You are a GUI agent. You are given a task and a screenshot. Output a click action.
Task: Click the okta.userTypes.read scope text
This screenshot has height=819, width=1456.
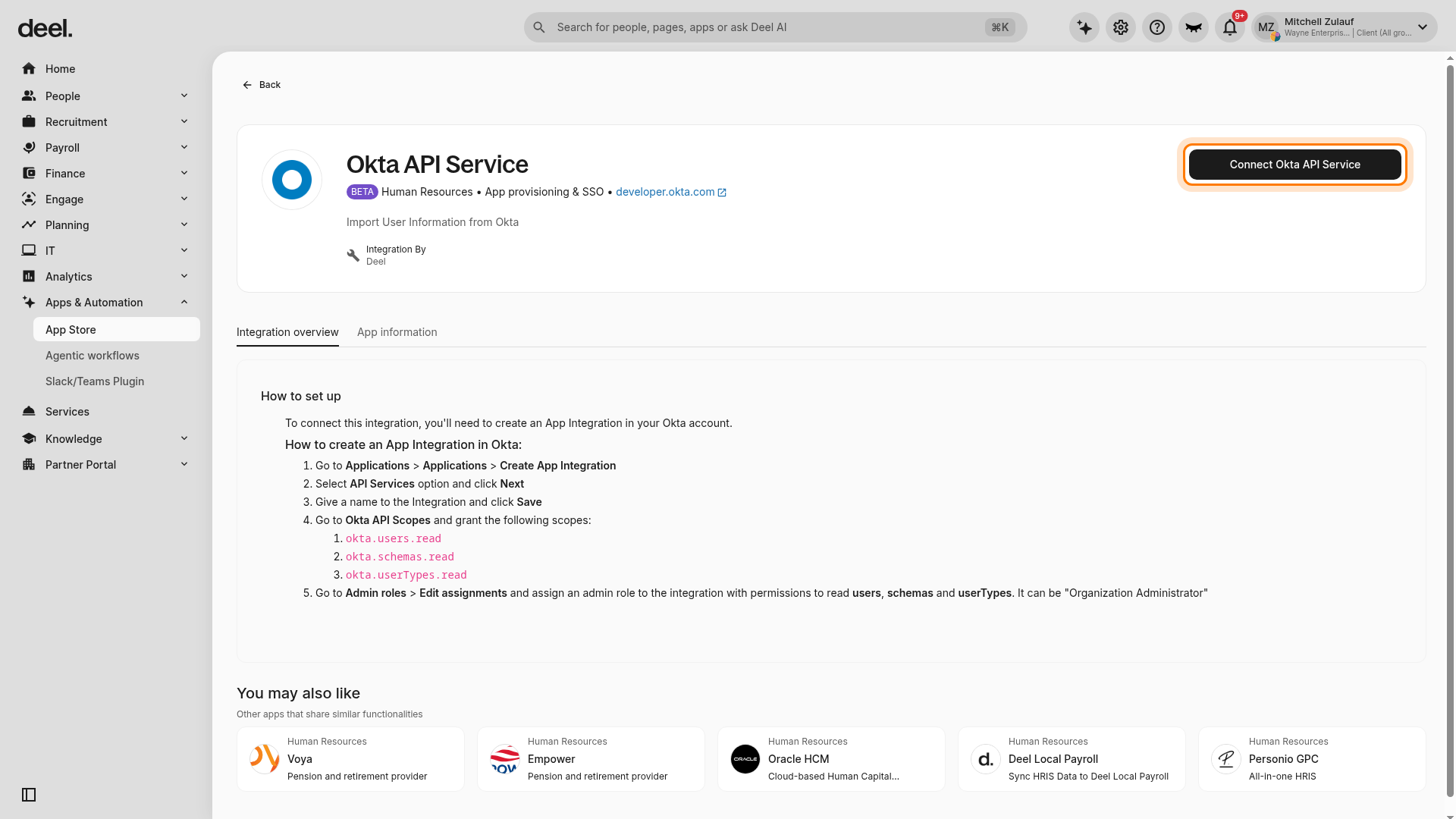point(406,575)
